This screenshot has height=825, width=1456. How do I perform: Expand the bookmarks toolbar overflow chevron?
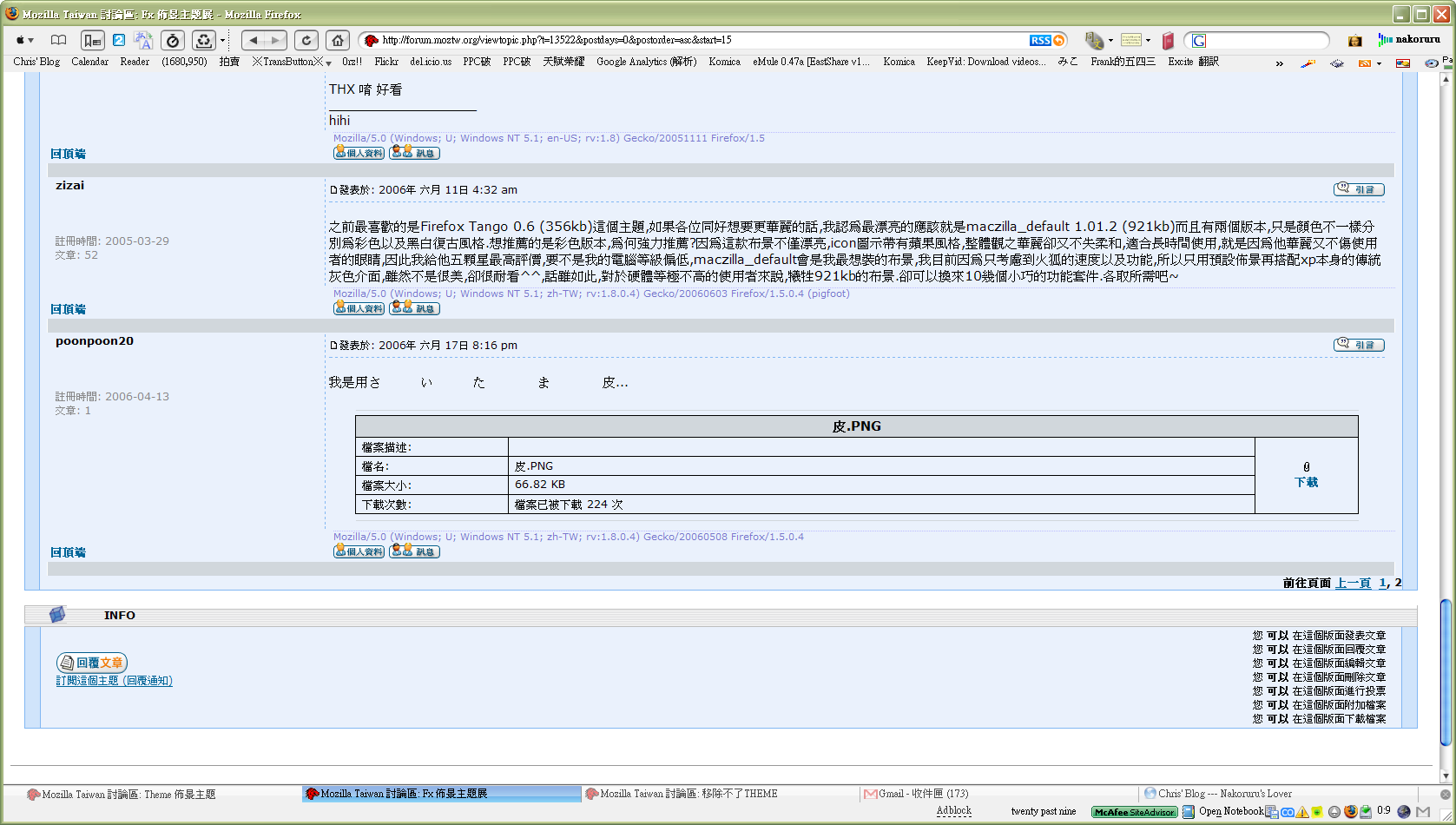tap(1279, 63)
